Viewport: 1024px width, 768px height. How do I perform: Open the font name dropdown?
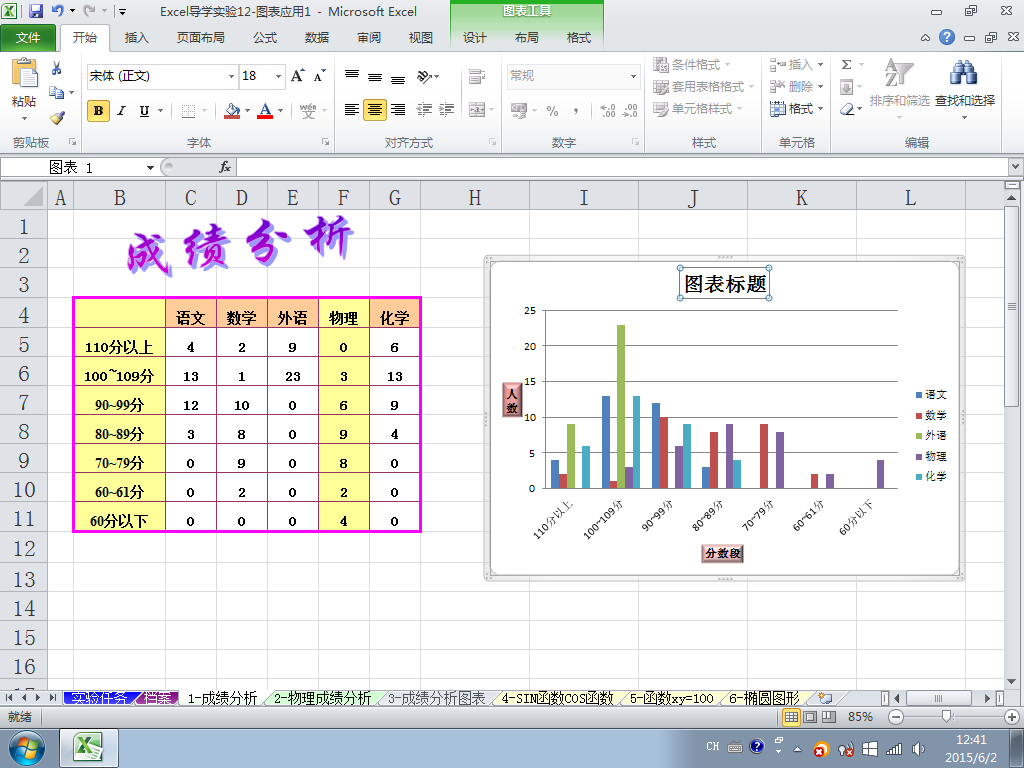(x=231, y=77)
